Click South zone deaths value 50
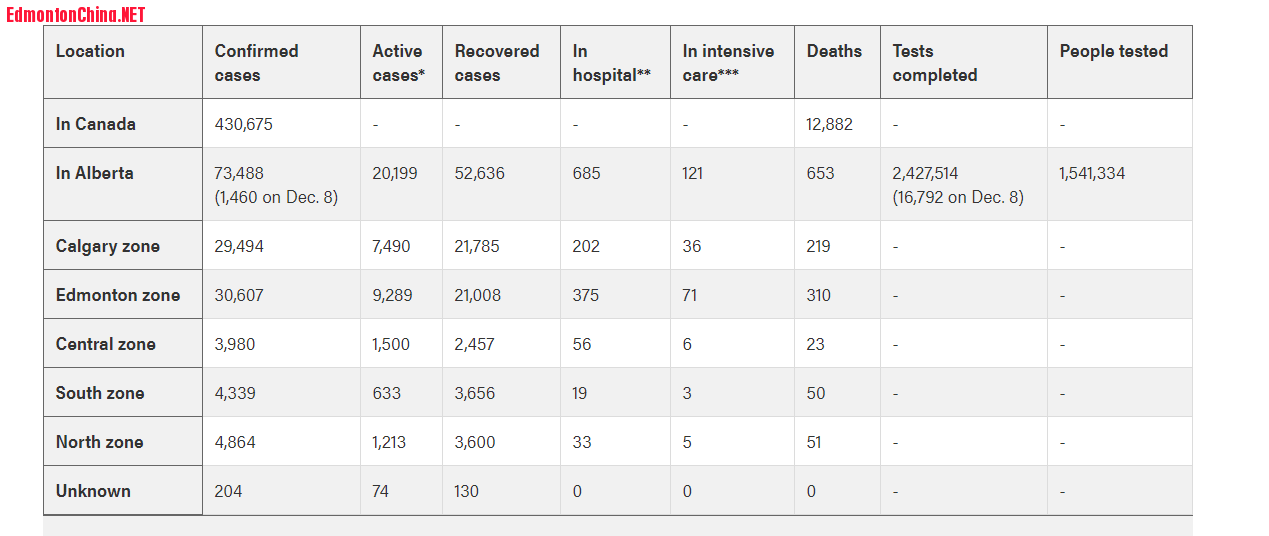The image size is (1269, 536). click(817, 393)
